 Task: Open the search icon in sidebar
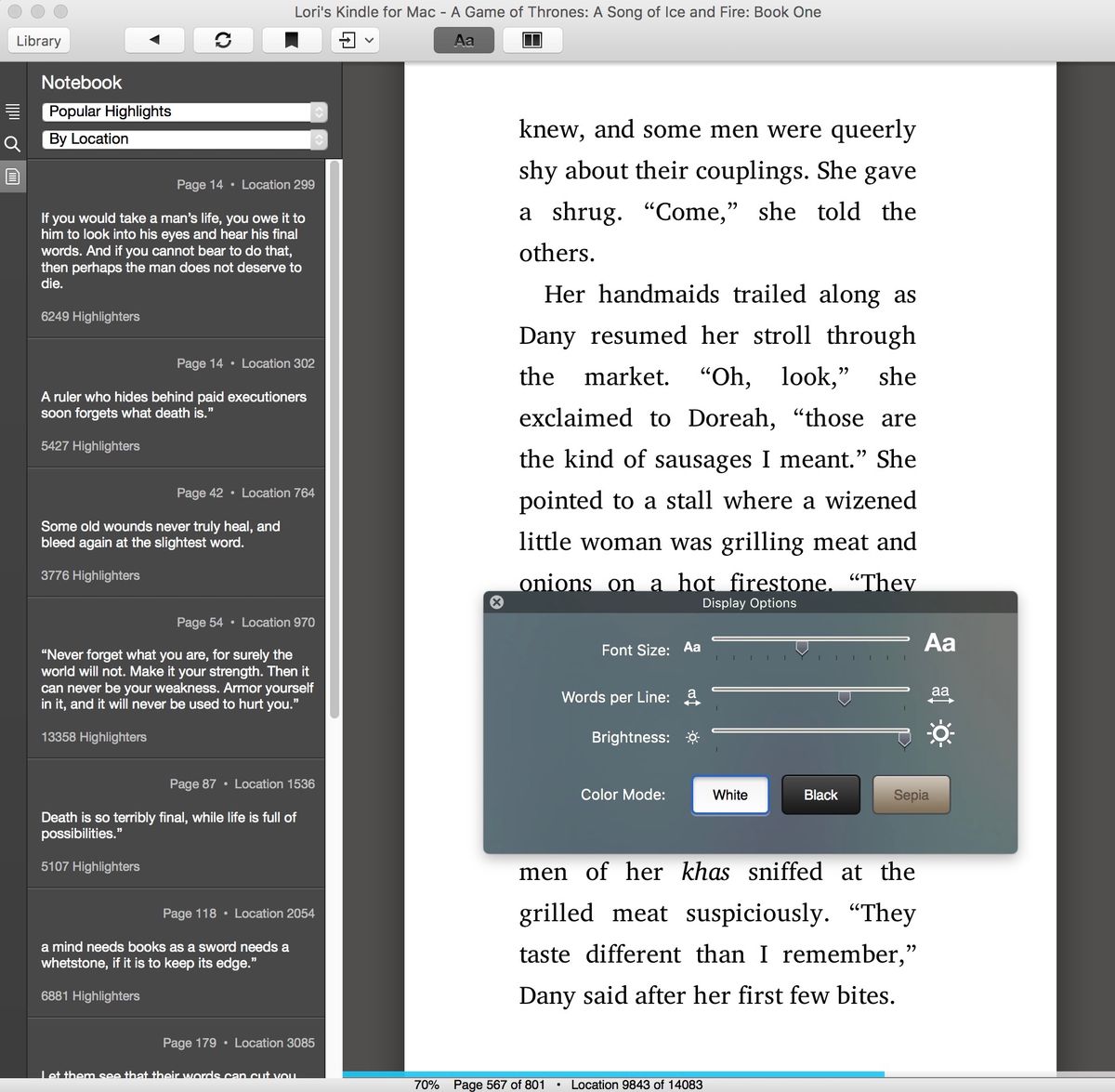[x=13, y=144]
